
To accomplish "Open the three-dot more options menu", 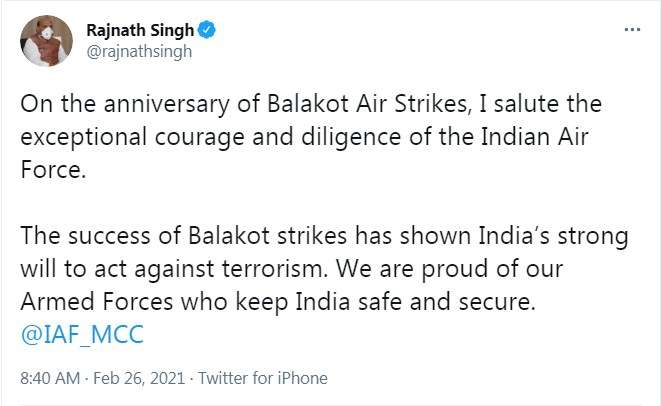I will (x=632, y=30).
